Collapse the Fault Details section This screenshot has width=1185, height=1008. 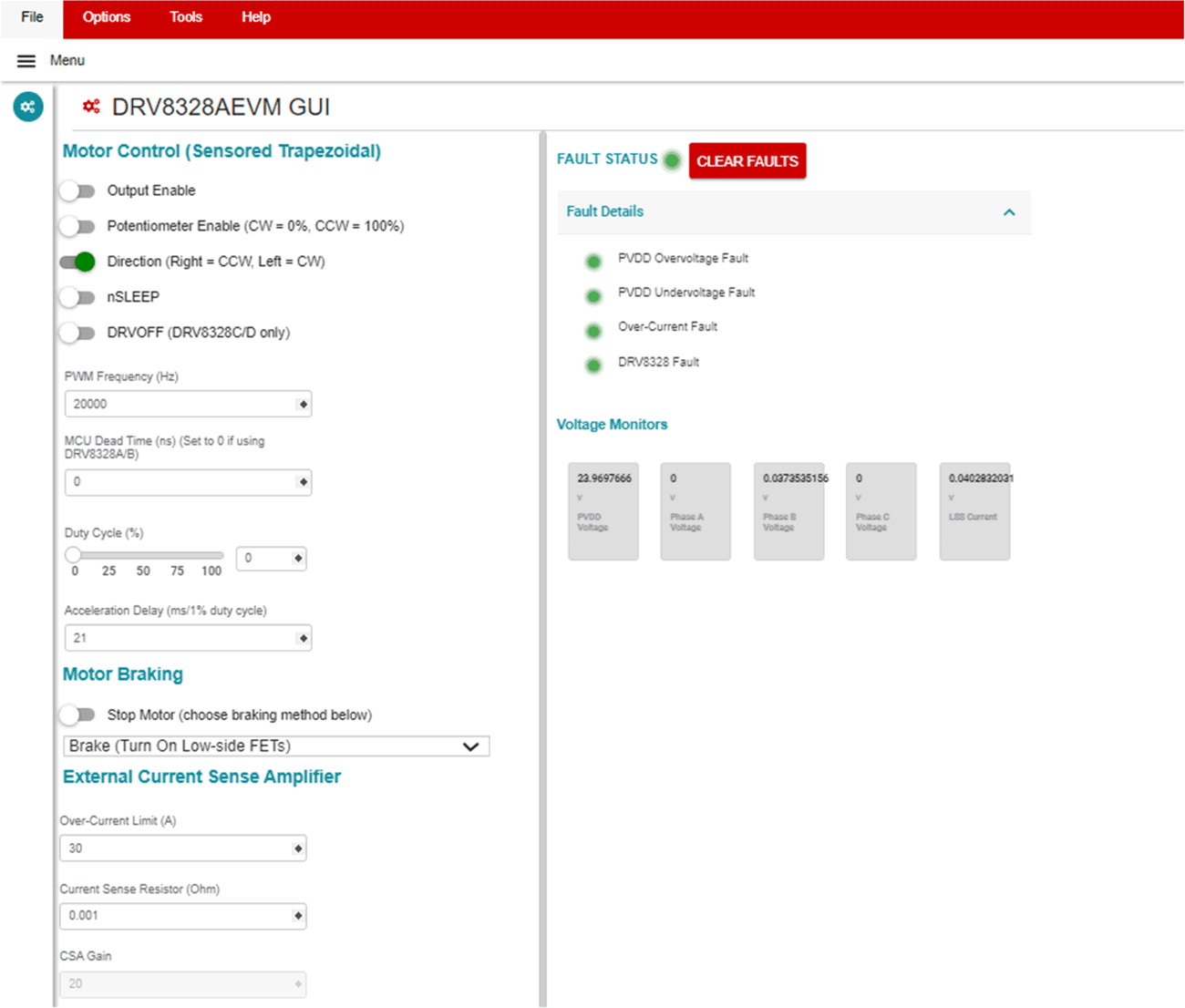point(1008,212)
